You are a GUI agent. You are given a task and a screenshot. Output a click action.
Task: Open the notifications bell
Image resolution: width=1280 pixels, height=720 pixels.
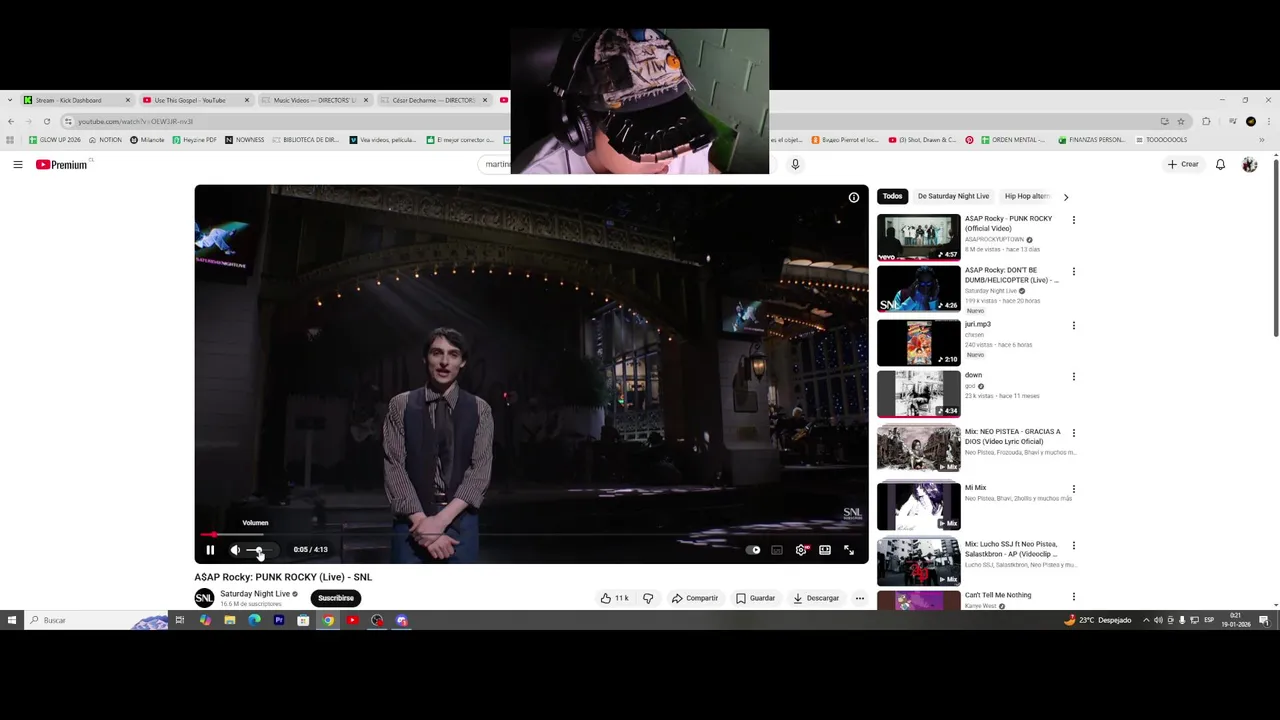tap(1220, 164)
